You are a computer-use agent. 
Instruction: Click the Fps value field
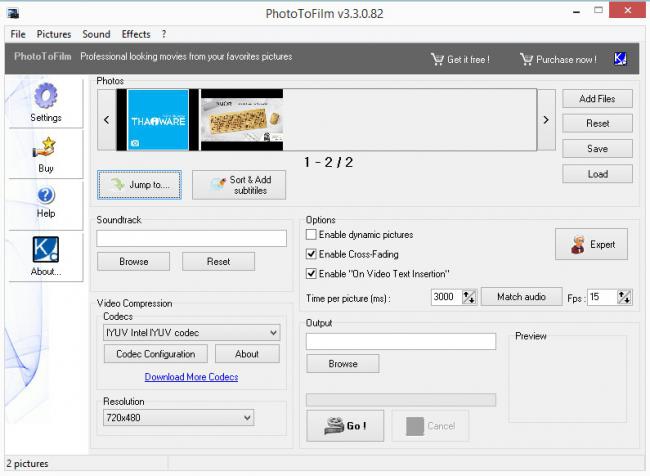coord(602,297)
